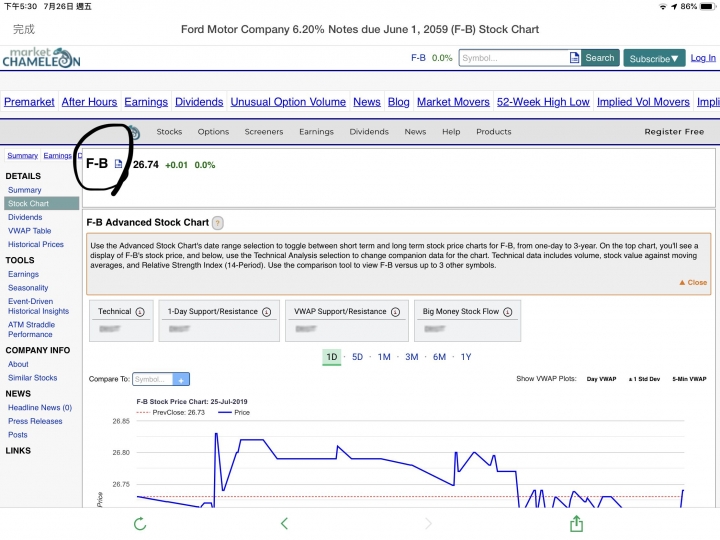Open the 52-Week High Low link

(543, 102)
